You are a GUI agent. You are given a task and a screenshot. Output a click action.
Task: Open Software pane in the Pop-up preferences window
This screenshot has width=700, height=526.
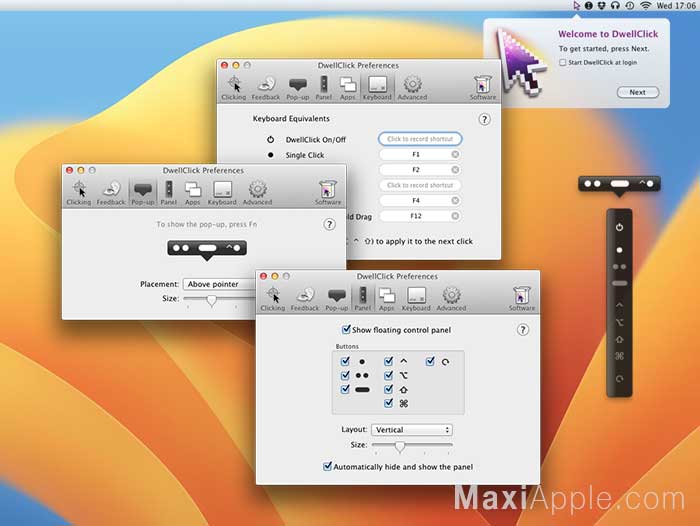click(x=328, y=193)
